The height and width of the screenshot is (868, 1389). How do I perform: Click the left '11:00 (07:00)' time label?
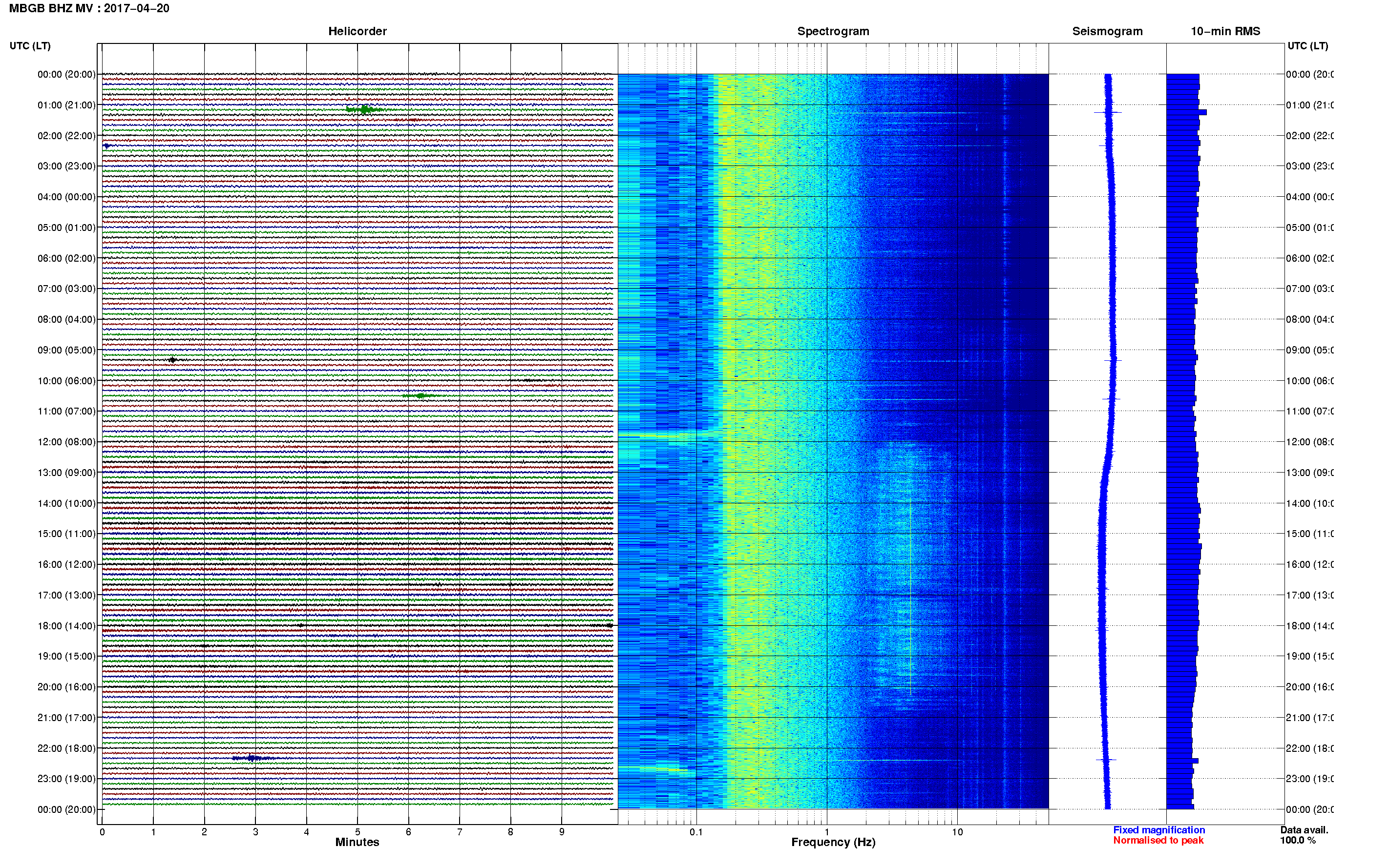pos(66,411)
